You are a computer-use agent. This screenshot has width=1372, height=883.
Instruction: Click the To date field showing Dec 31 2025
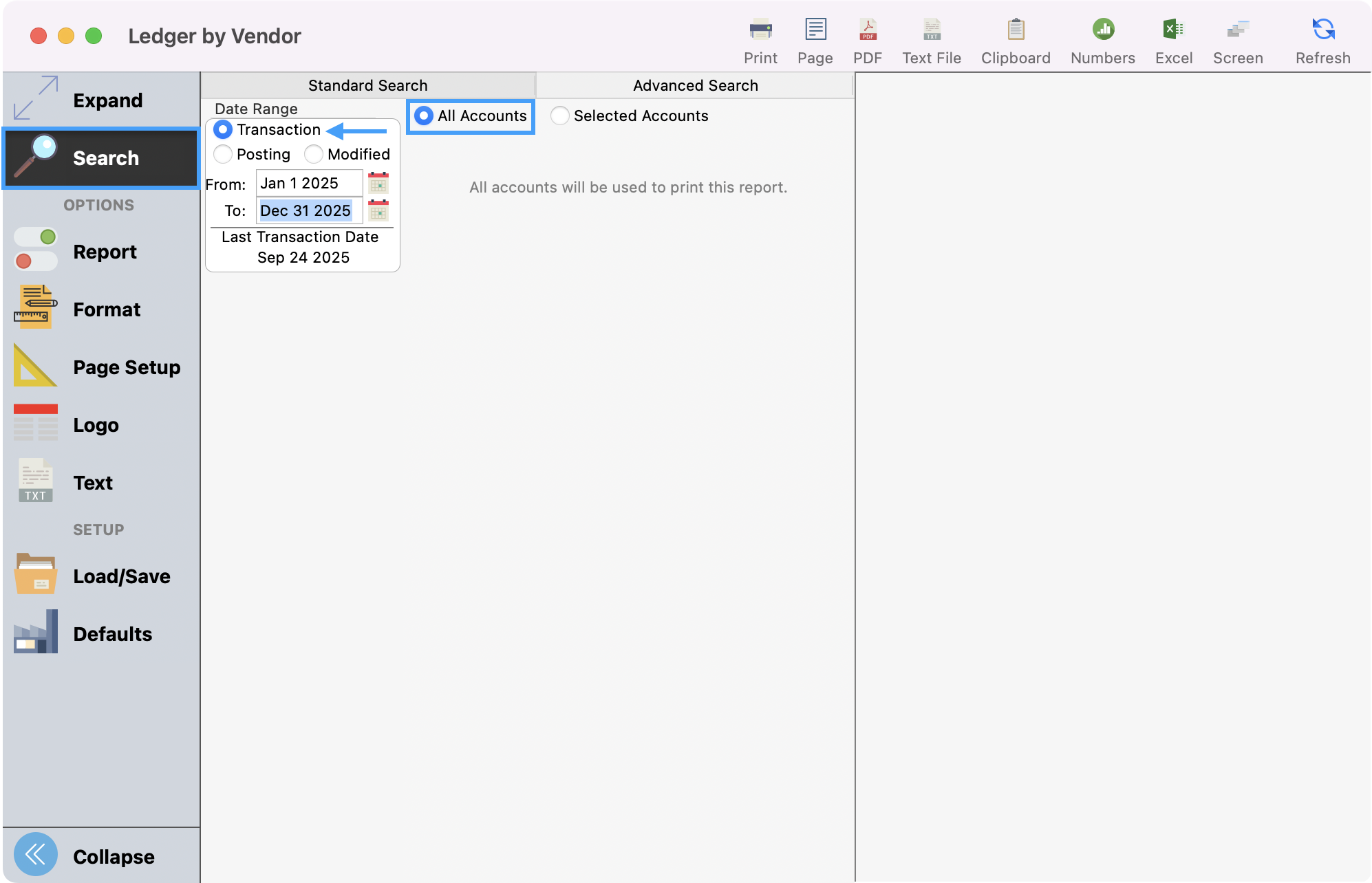(307, 210)
